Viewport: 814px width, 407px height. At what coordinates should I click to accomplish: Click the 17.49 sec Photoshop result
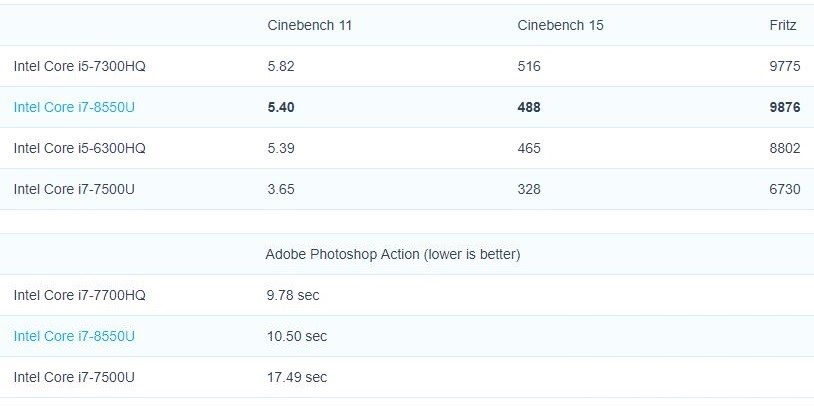point(296,377)
